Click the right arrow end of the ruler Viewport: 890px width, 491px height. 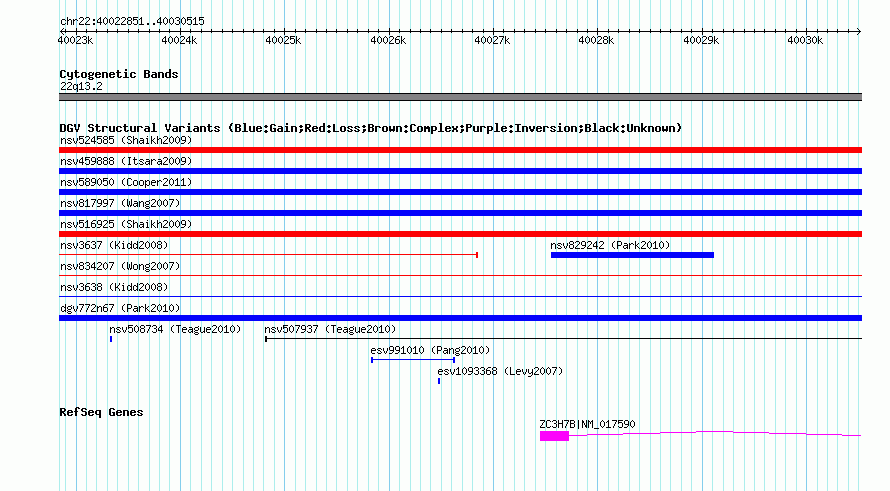859,31
